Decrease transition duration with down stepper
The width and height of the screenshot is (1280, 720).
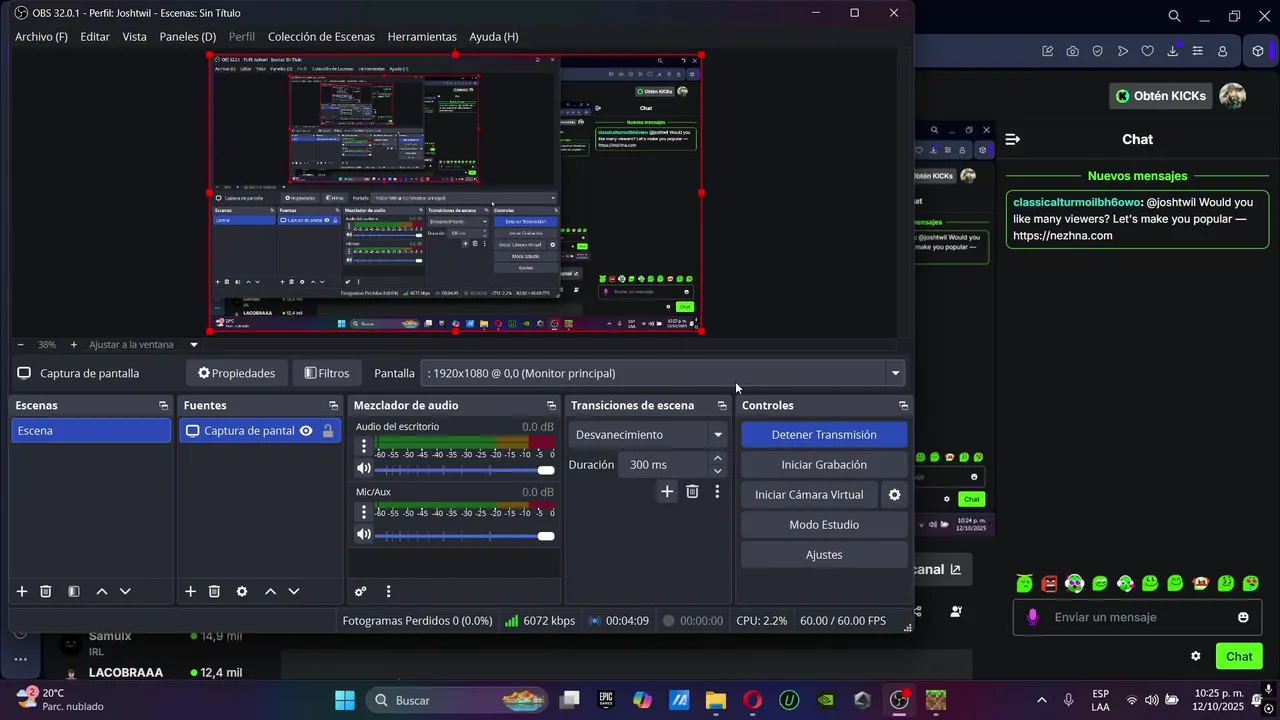(x=717, y=471)
